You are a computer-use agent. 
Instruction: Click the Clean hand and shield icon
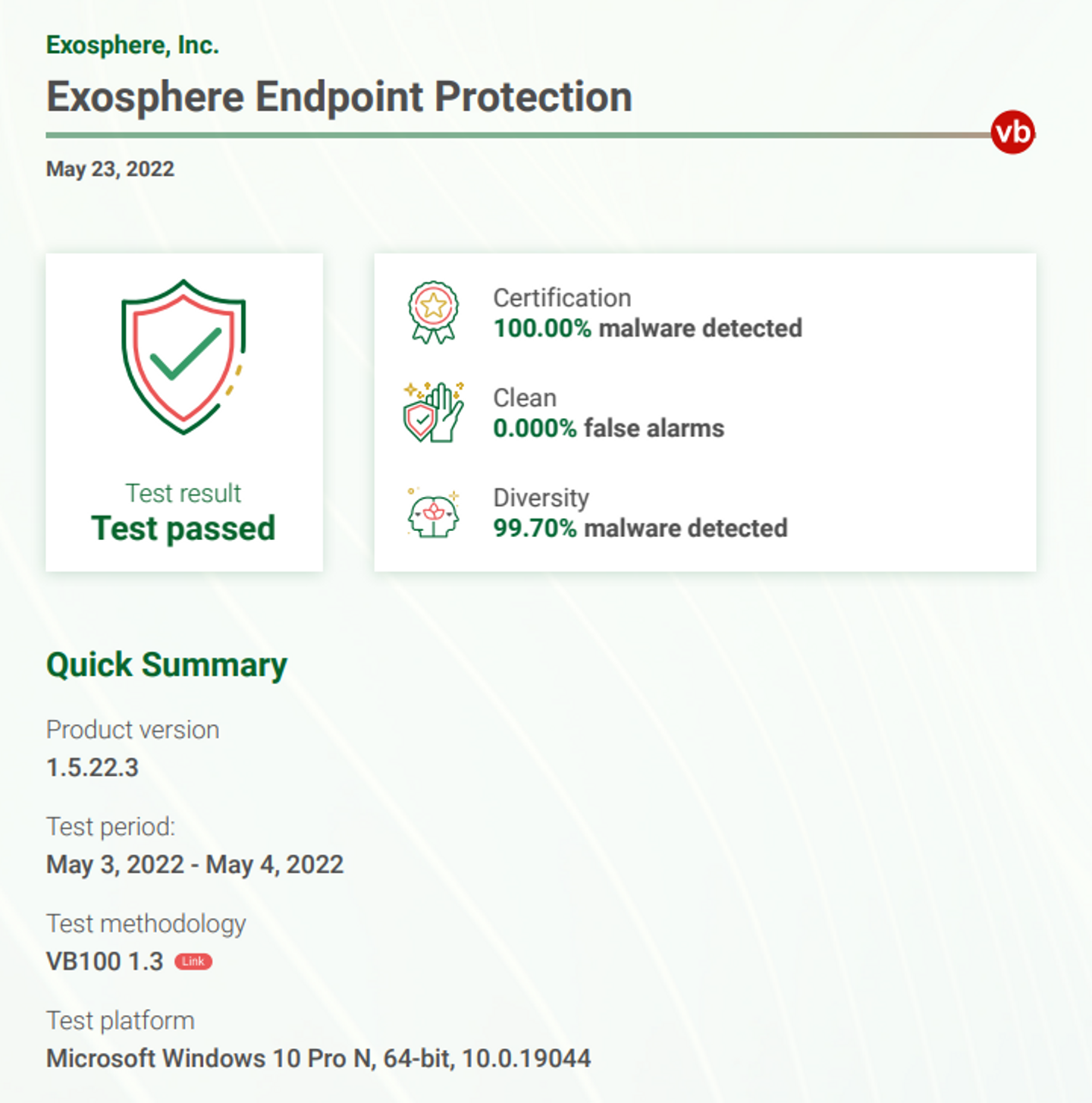433,413
